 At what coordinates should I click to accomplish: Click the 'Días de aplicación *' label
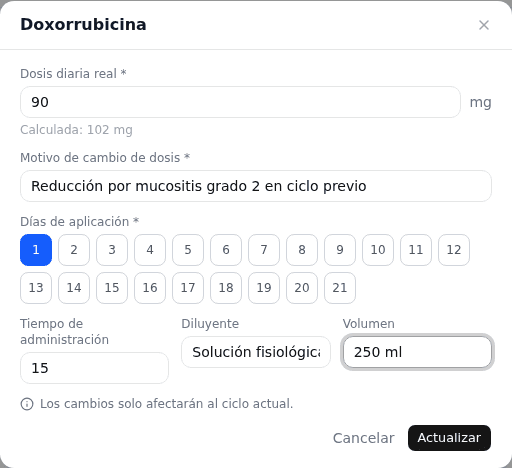coord(80,222)
